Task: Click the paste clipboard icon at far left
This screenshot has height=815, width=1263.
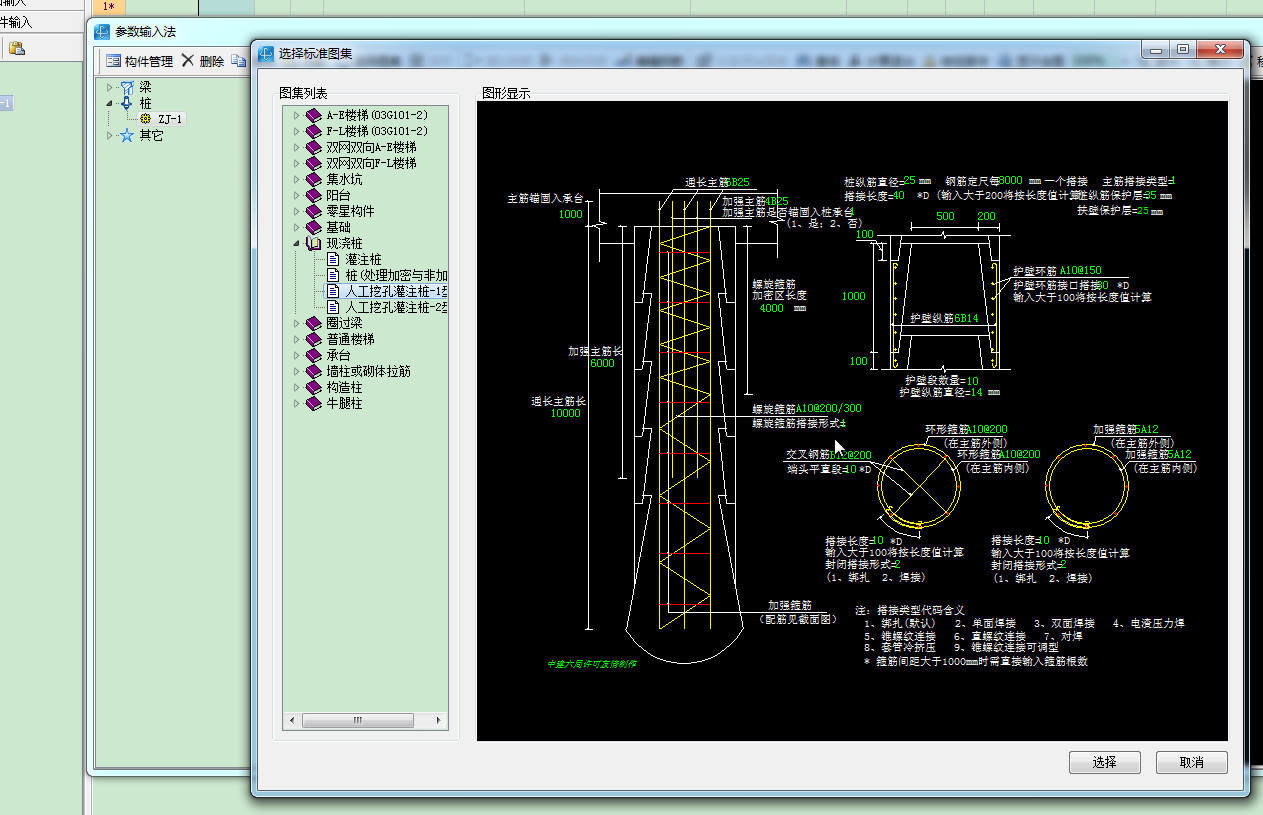Action: point(17,47)
